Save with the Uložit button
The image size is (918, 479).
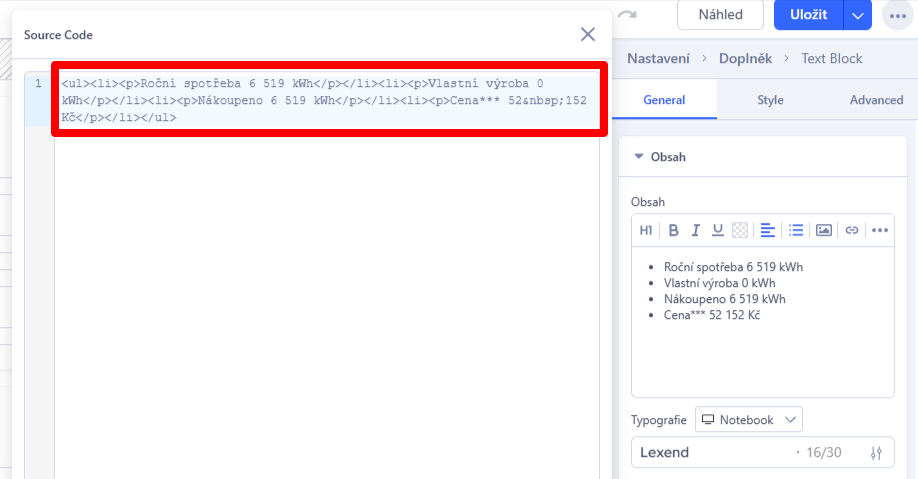pyautogui.click(x=809, y=15)
